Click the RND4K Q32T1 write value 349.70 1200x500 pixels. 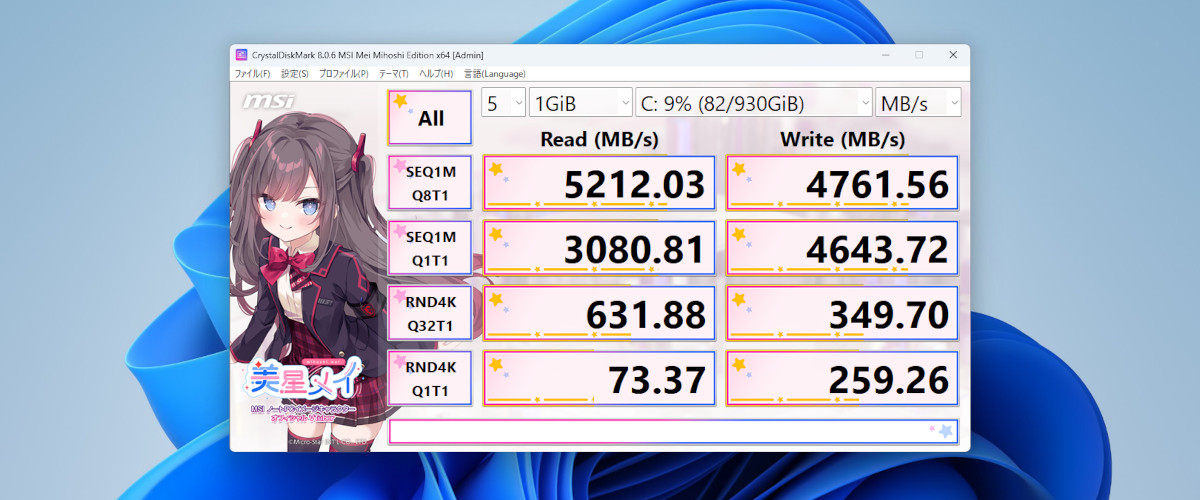coord(843,314)
